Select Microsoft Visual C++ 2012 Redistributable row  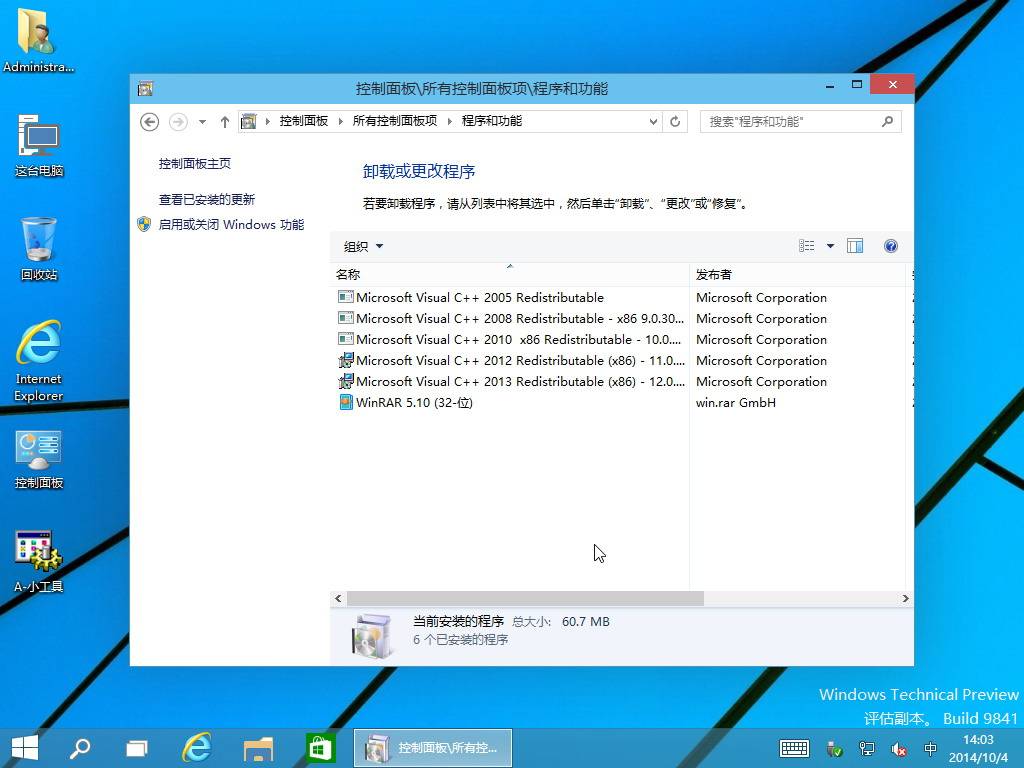click(511, 360)
